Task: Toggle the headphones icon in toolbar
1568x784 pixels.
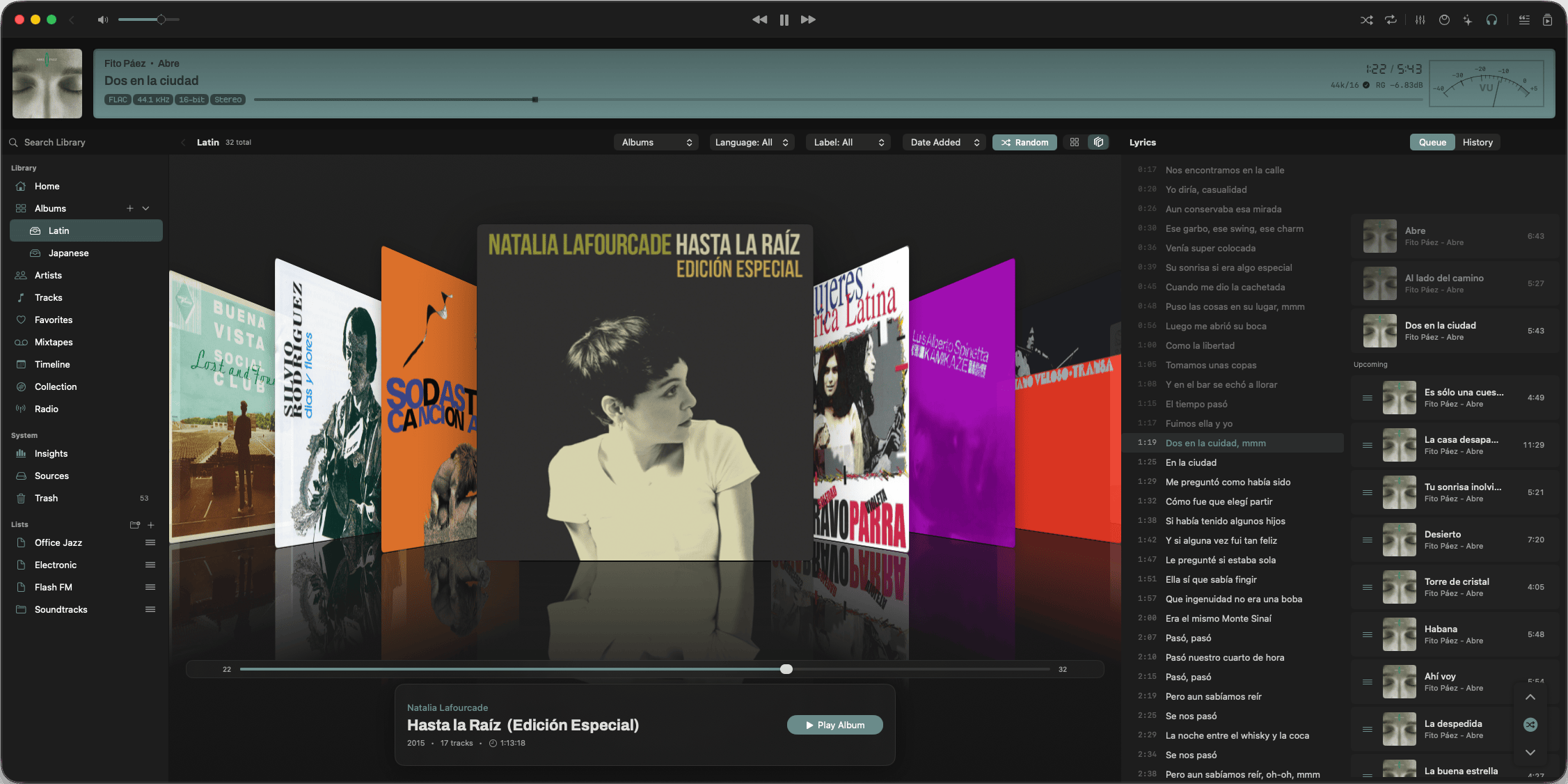Action: tap(1491, 20)
